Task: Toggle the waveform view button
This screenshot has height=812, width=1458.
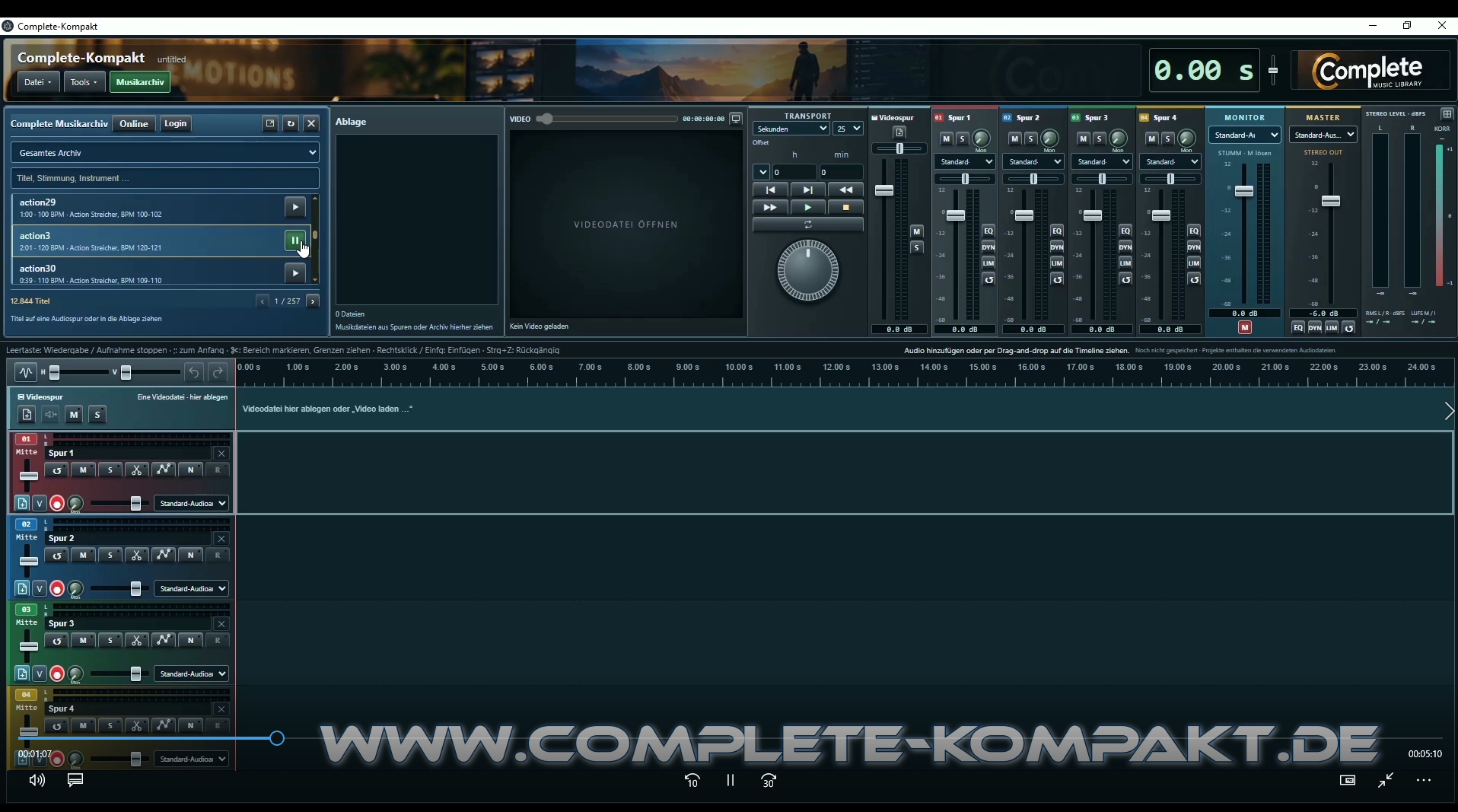Action: 26,372
